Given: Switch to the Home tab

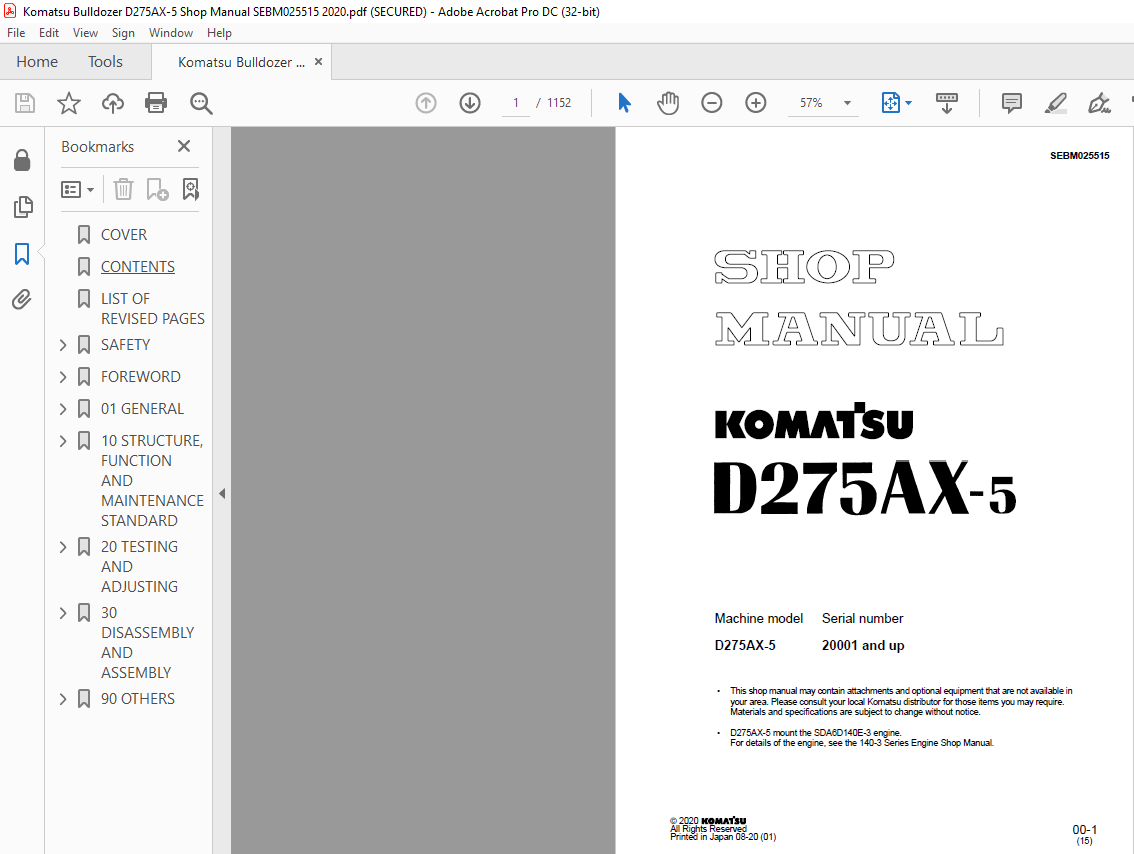Looking at the screenshot, I should pos(37,62).
